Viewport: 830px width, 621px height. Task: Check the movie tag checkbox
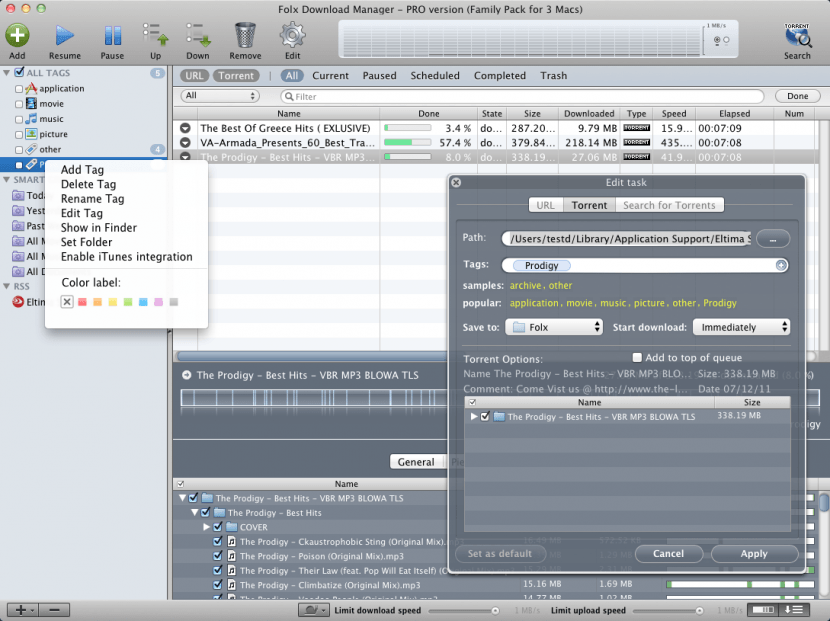point(19,104)
